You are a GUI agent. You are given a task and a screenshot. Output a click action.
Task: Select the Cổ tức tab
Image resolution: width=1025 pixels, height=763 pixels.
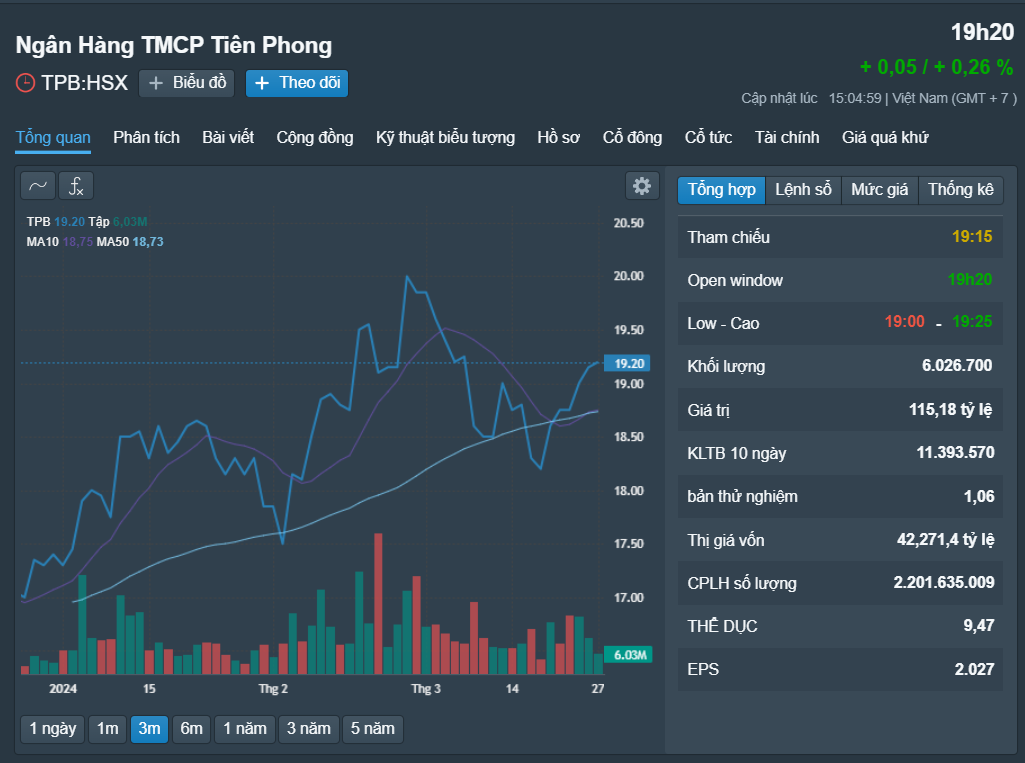(x=709, y=137)
